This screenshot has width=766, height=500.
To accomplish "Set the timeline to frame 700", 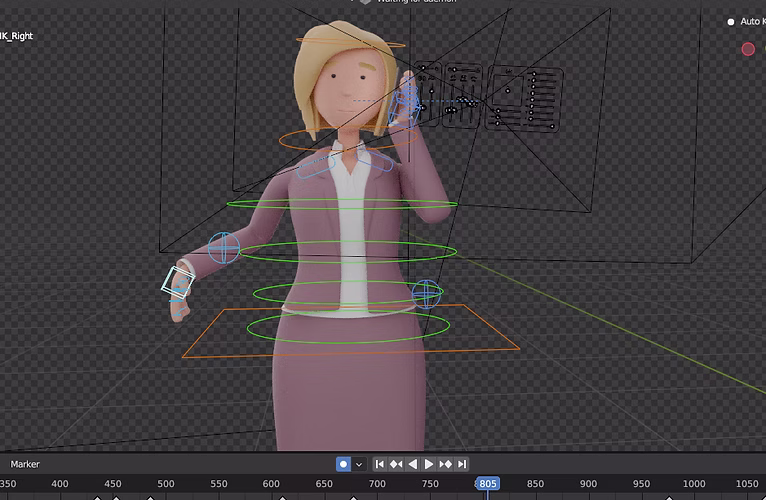I will pos(377,484).
